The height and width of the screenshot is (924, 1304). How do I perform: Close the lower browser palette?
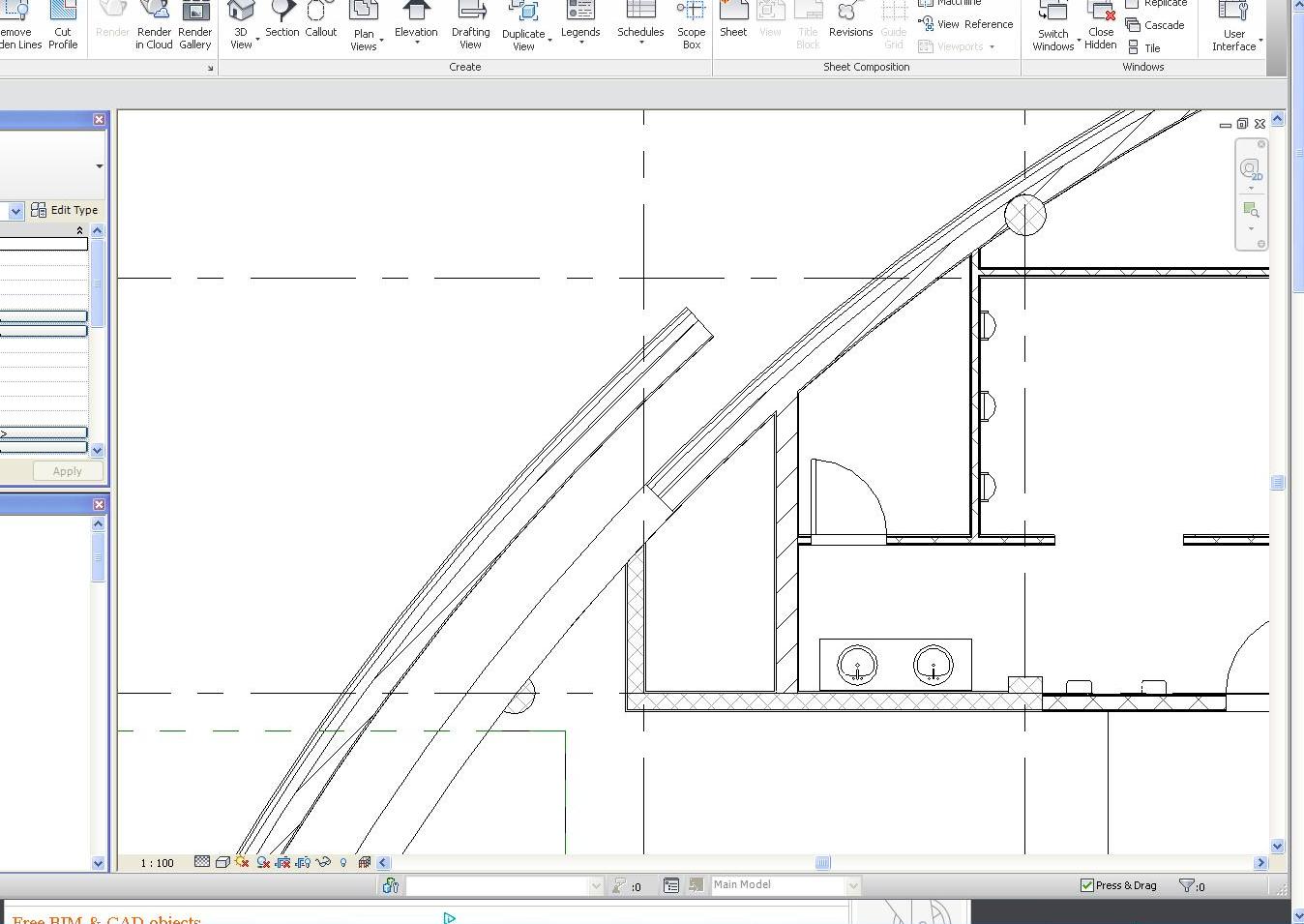(x=99, y=504)
